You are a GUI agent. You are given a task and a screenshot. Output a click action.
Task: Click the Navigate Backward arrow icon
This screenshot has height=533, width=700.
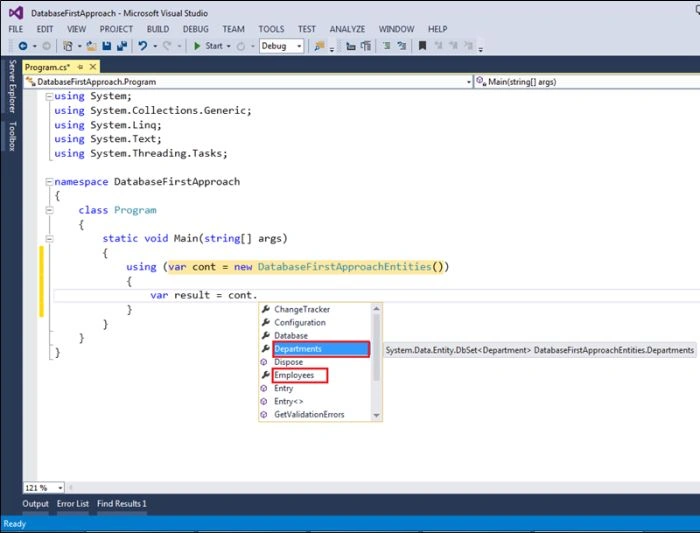(x=22, y=46)
